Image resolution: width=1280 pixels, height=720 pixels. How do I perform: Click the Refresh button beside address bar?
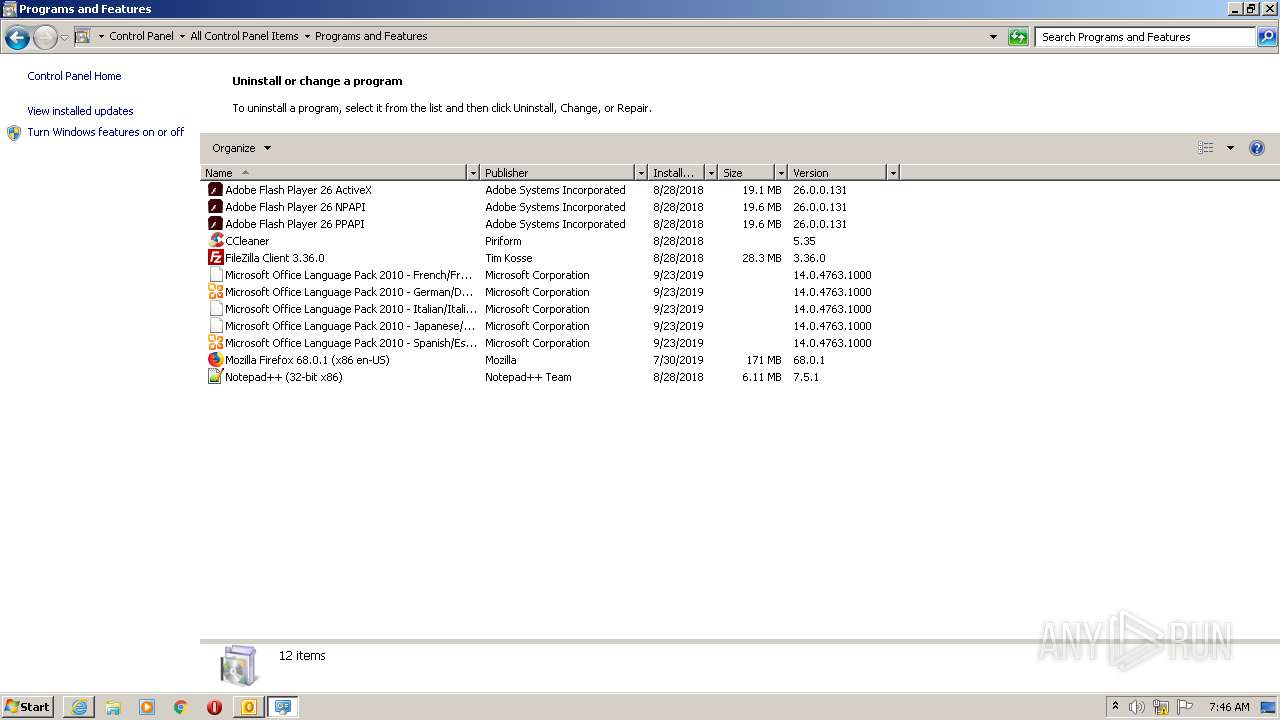coord(1018,37)
